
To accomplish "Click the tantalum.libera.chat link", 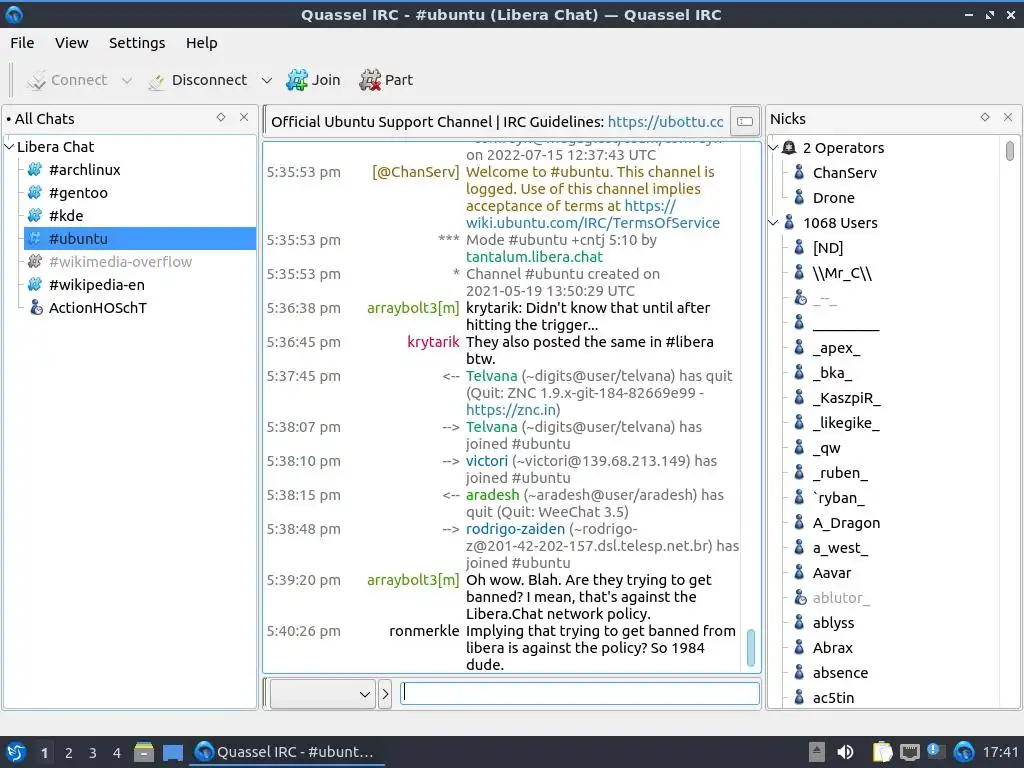I will point(534,257).
